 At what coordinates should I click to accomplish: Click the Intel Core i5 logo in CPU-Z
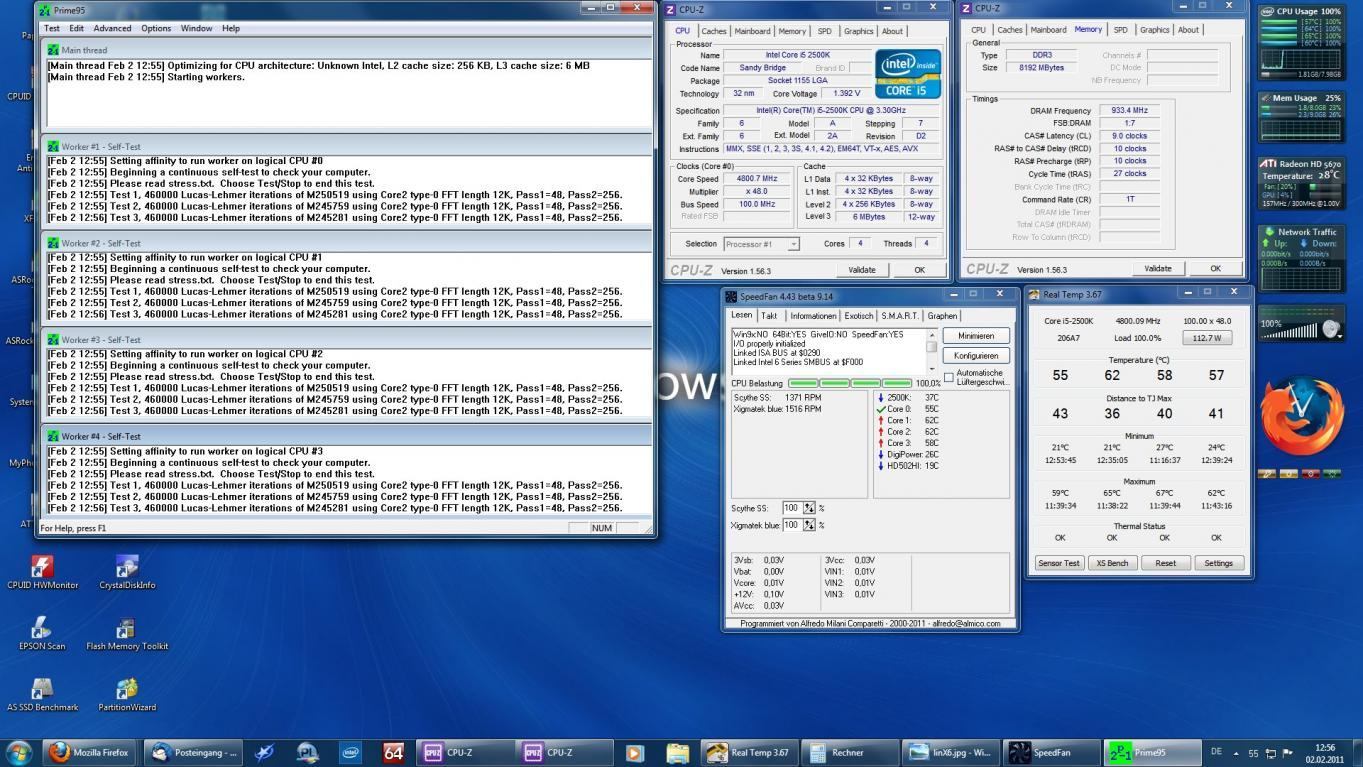click(908, 74)
